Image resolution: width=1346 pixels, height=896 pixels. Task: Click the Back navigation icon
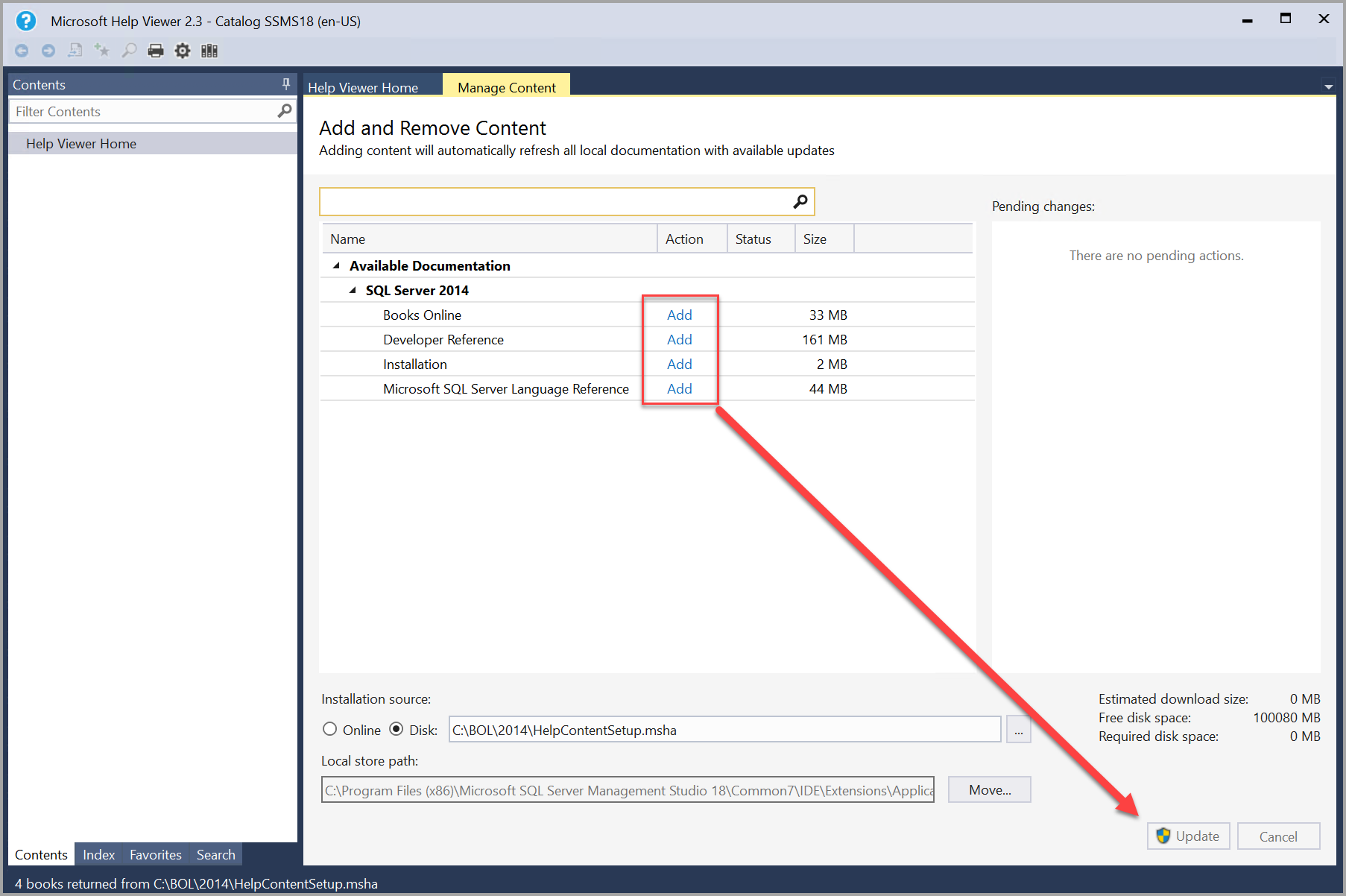[x=22, y=50]
